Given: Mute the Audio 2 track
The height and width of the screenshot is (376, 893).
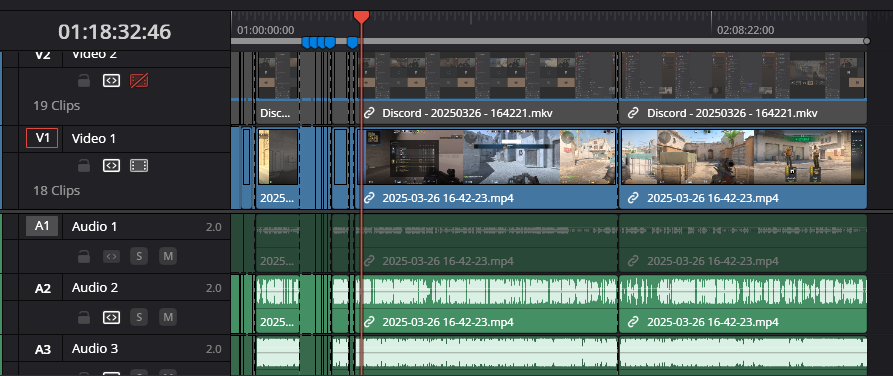Looking at the screenshot, I should [x=167, y=317].
